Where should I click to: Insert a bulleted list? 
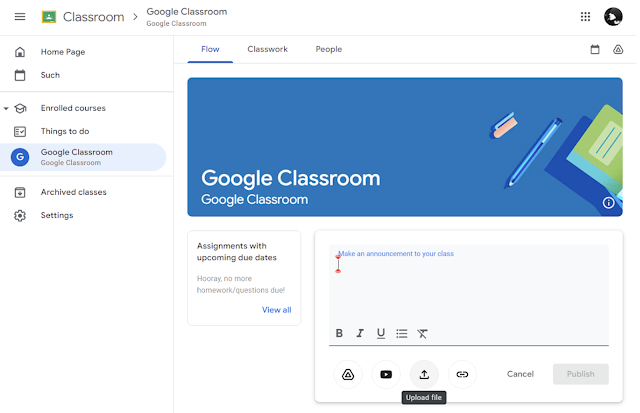401,333
